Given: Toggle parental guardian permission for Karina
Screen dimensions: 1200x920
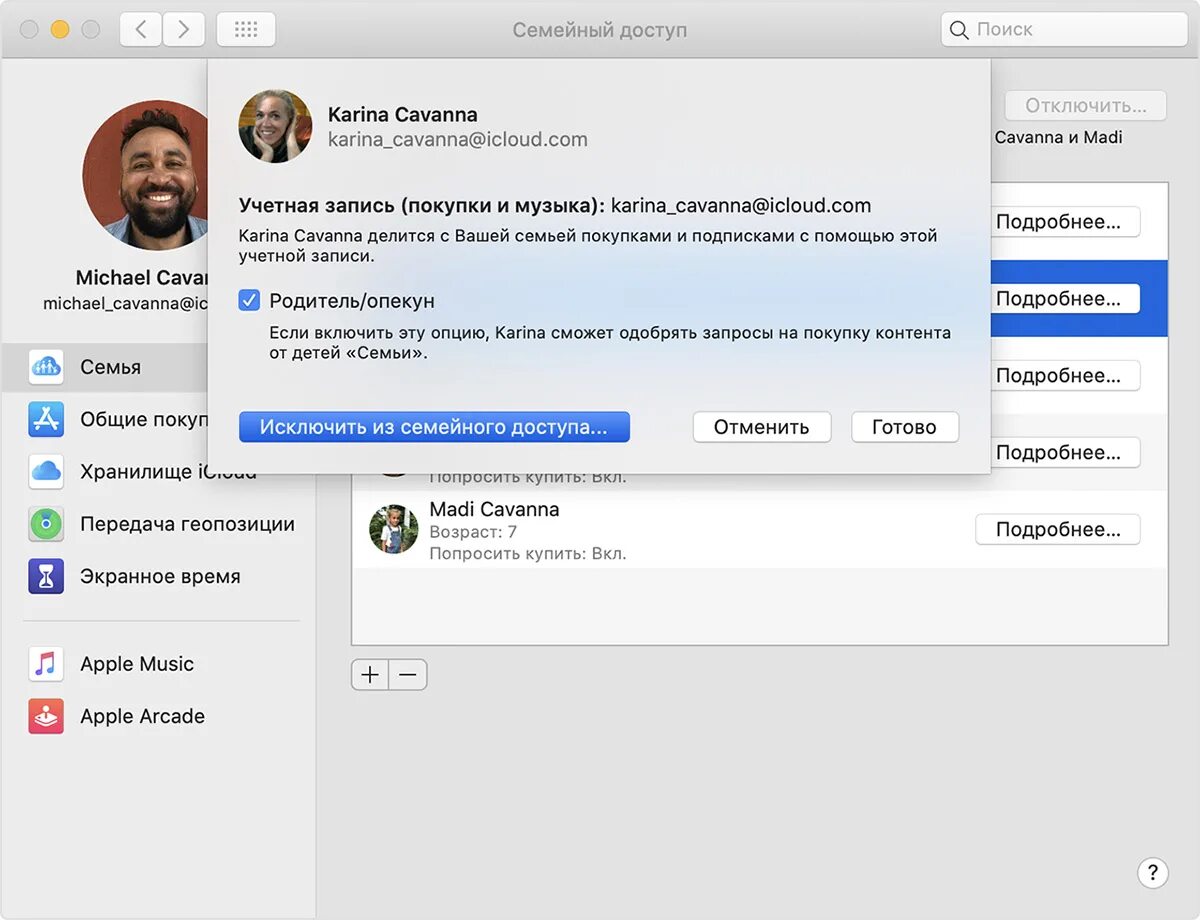Looking at the screenshot, I should point(248,299).
